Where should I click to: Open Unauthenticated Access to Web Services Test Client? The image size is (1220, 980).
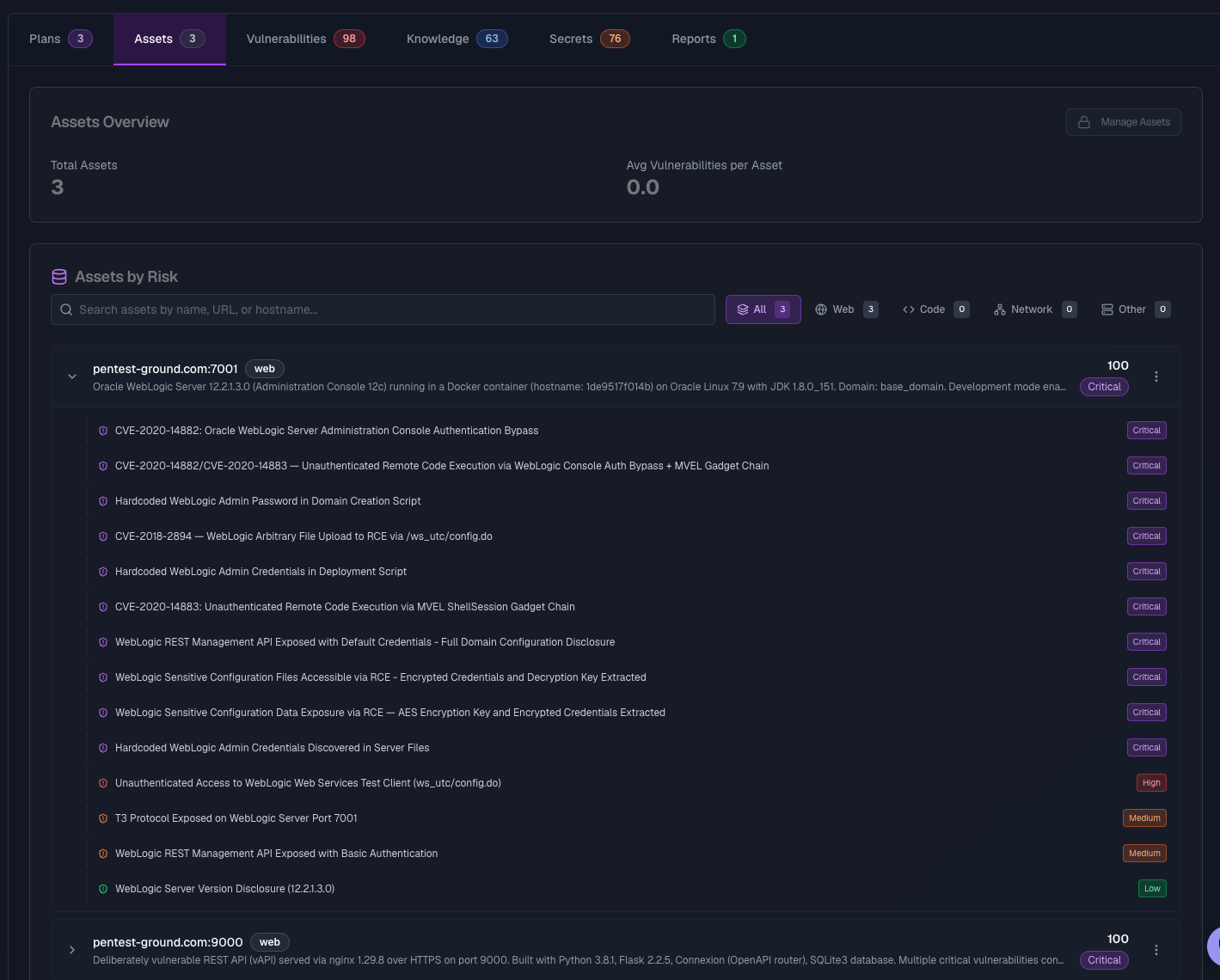pos(308,783)
